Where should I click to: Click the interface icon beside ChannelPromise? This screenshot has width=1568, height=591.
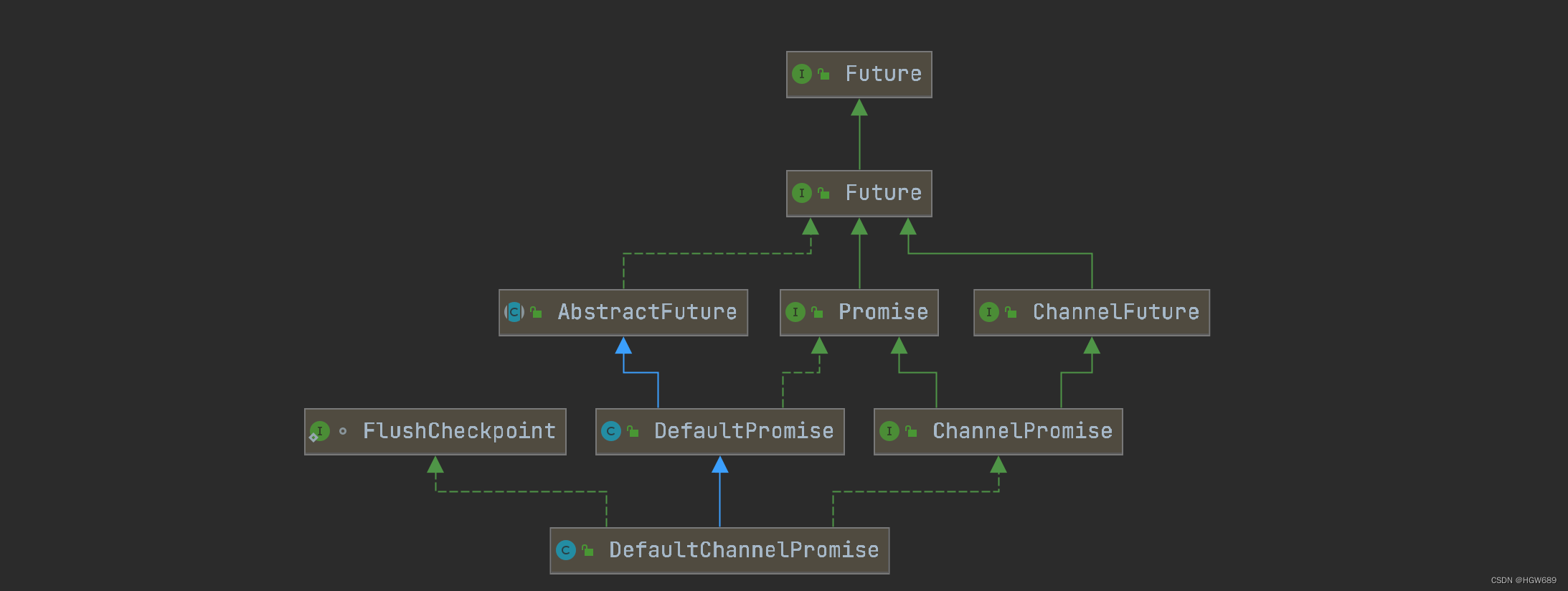click(x=889, y=431)
